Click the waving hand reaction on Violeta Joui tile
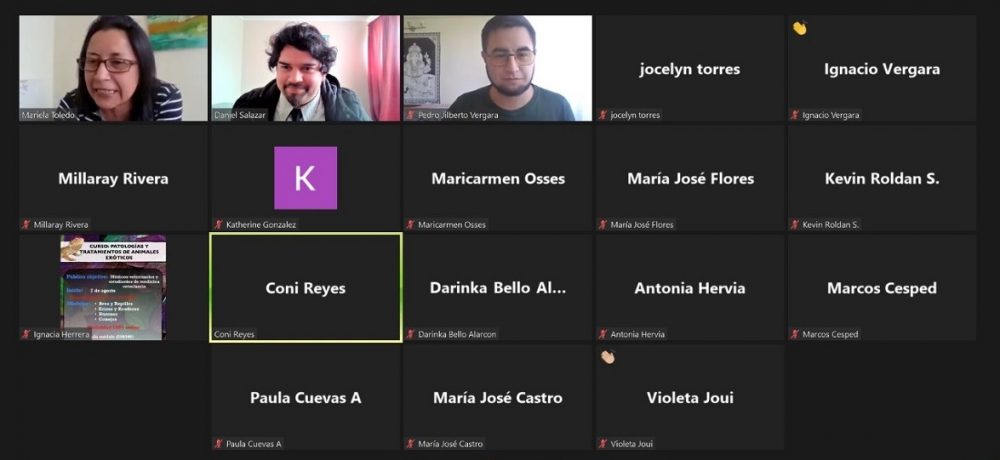Screen dimensions: 1000x460 click(608, 357)
